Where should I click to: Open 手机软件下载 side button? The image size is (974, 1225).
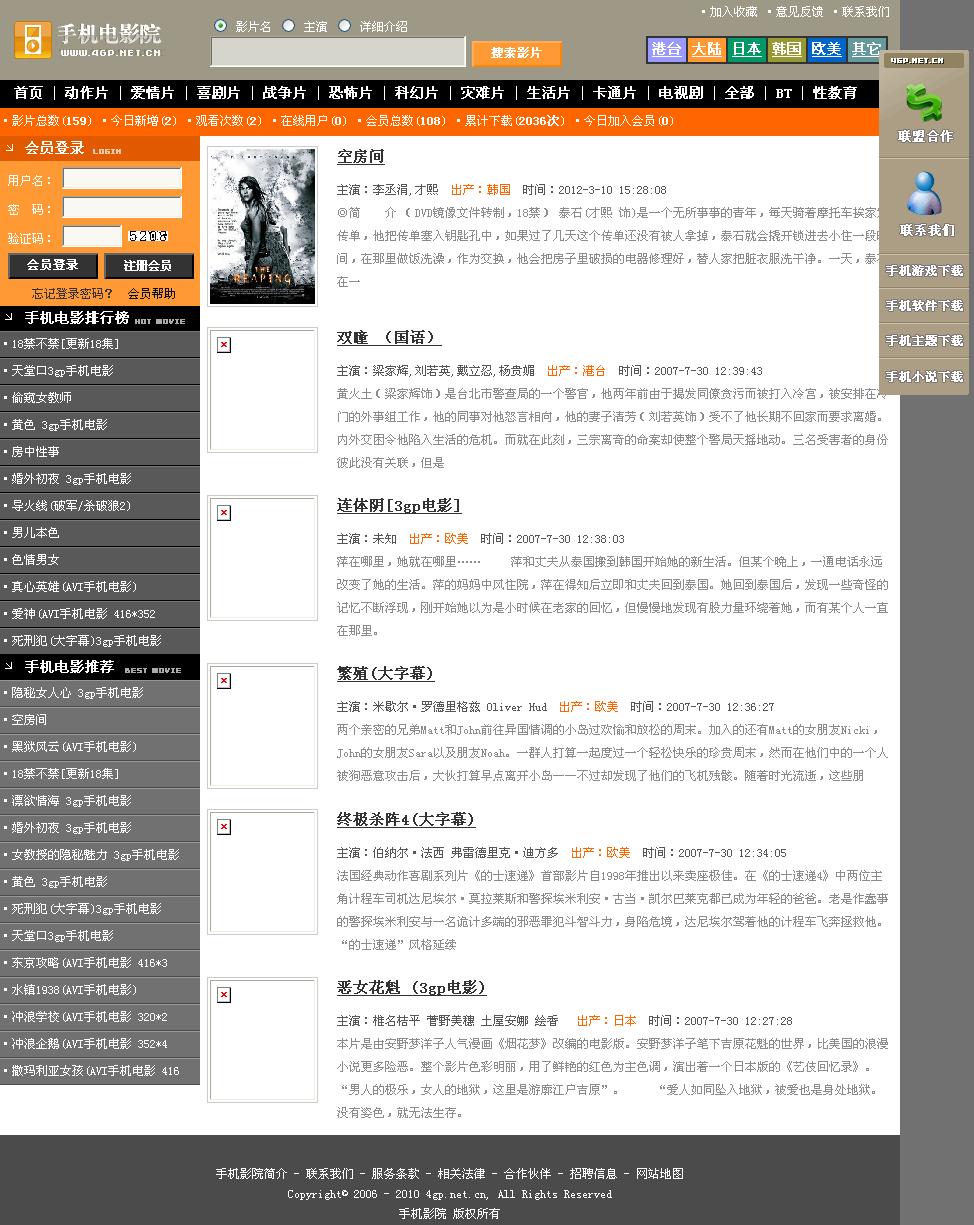[x=924, y=305]
